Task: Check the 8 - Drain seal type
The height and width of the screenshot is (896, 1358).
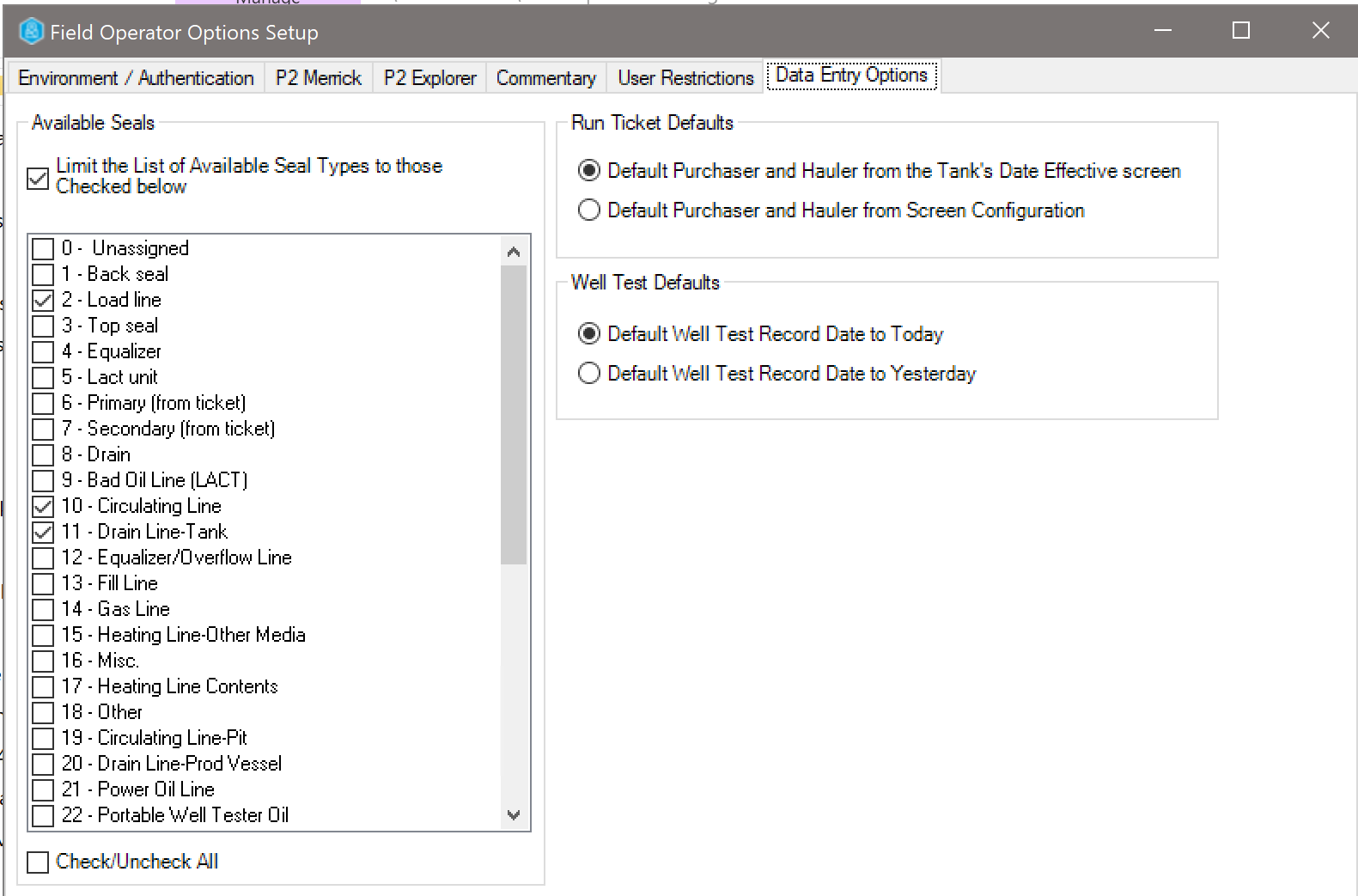Action: tap(43, 455)
